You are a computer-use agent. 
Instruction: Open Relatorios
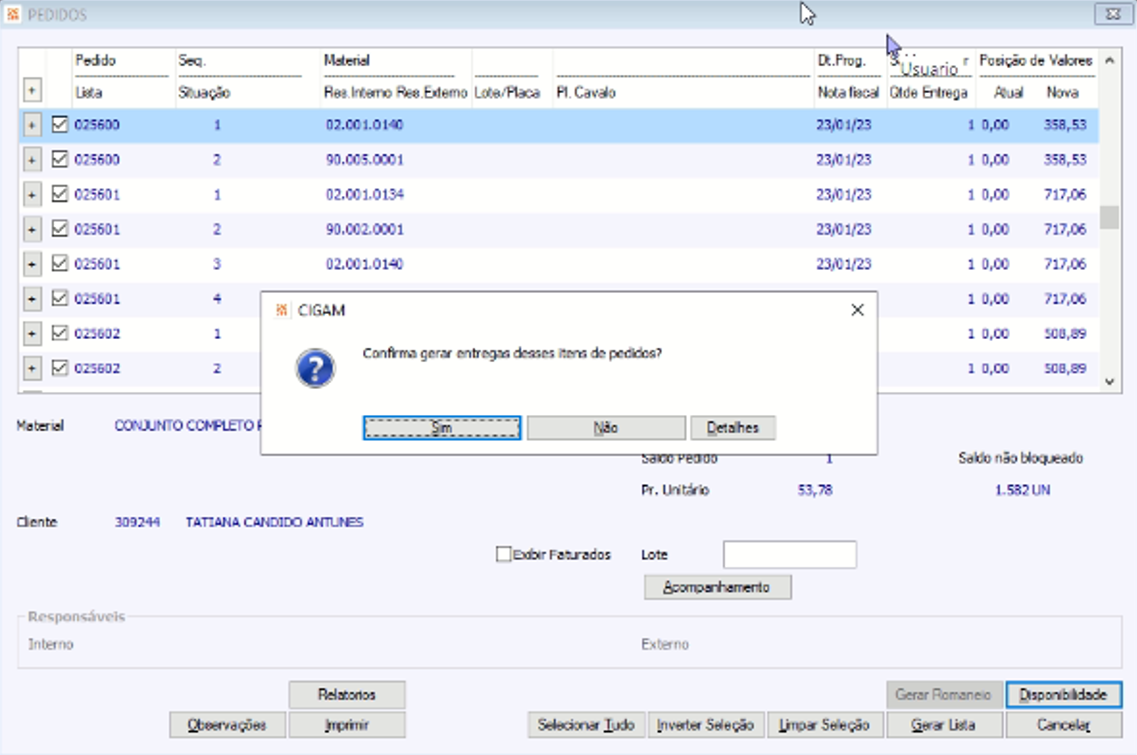click(347, 695)
